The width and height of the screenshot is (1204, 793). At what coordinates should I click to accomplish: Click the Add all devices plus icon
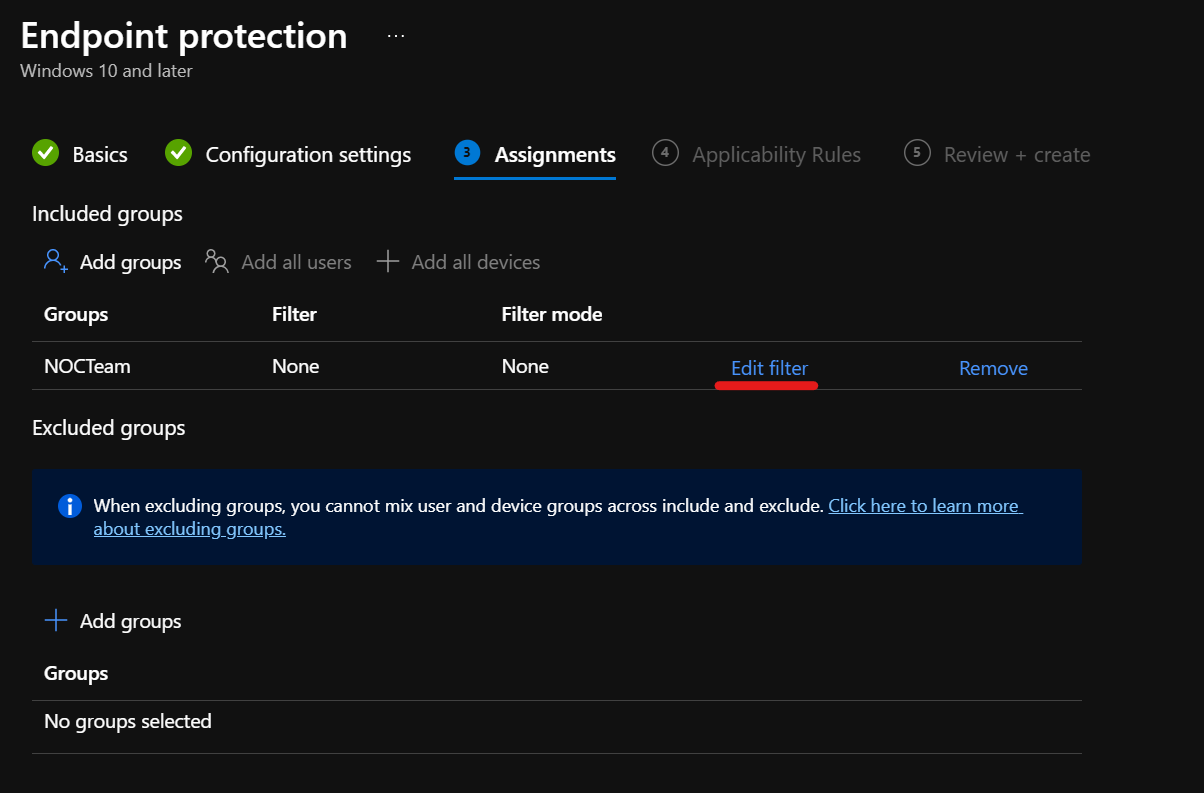(x=386, y=261)
